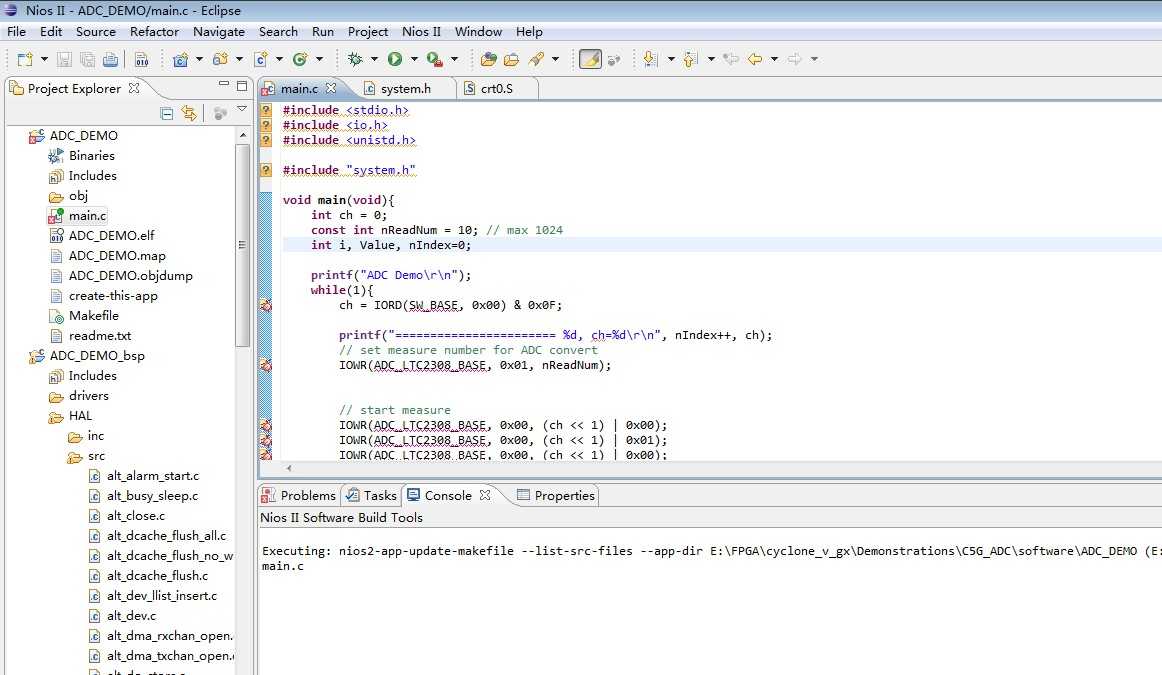This screenshot has width=1162, height=675.
Task: Open the Window menu
Action: point(478,32)
